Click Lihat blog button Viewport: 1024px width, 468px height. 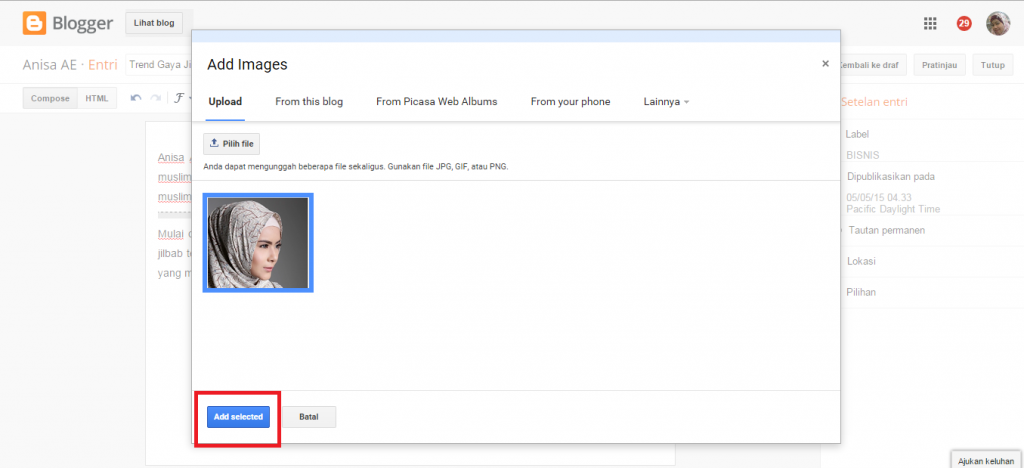[154, 23]
